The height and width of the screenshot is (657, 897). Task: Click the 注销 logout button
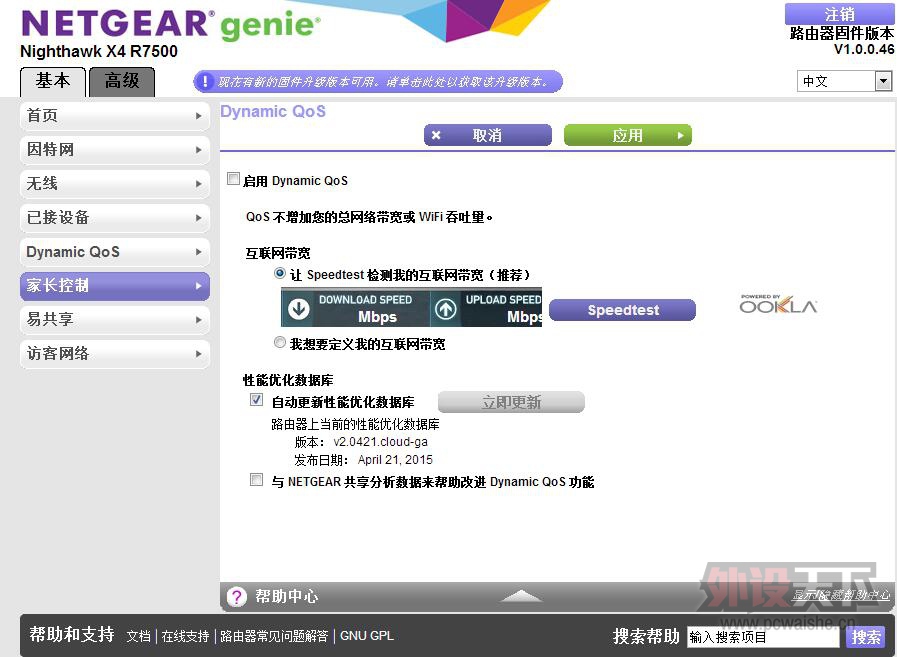pyautogui.click(x=839, y=14)
